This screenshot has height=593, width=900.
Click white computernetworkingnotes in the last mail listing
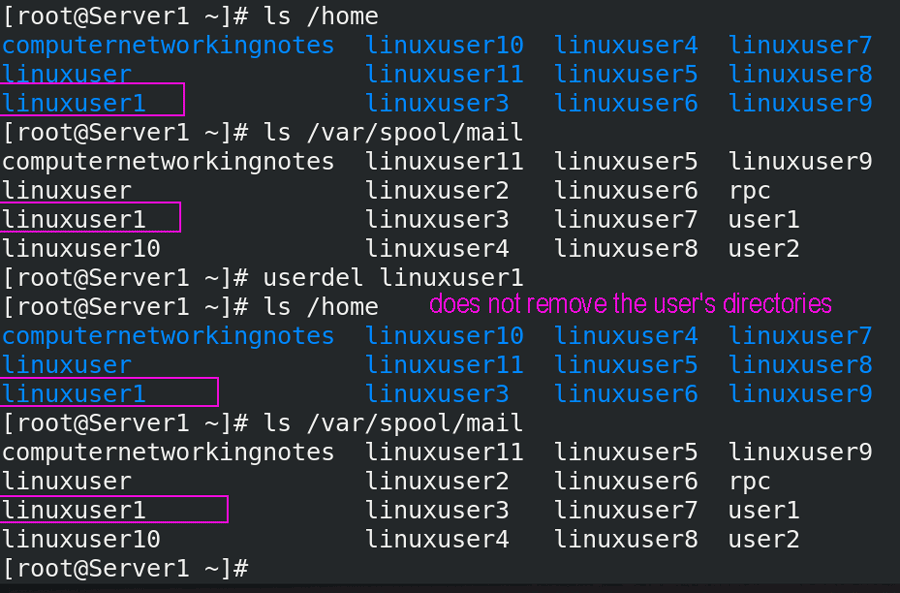pyautogui.click(x=168, y=452)
